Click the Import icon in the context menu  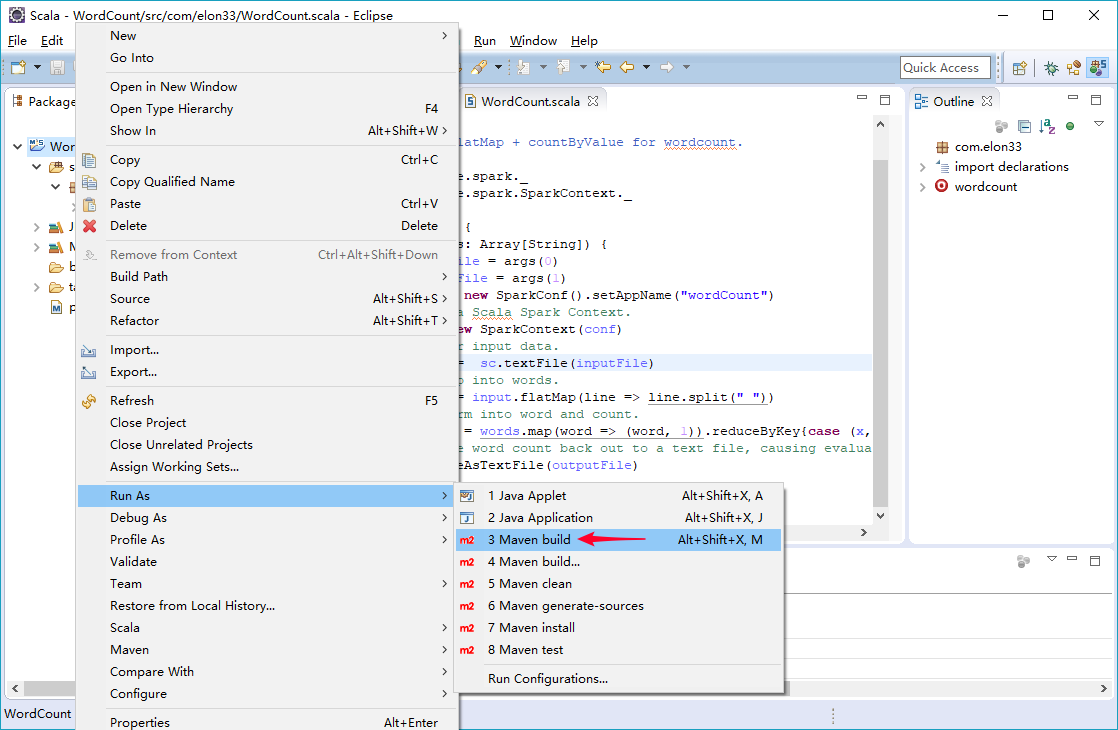(x=88, y=350)
